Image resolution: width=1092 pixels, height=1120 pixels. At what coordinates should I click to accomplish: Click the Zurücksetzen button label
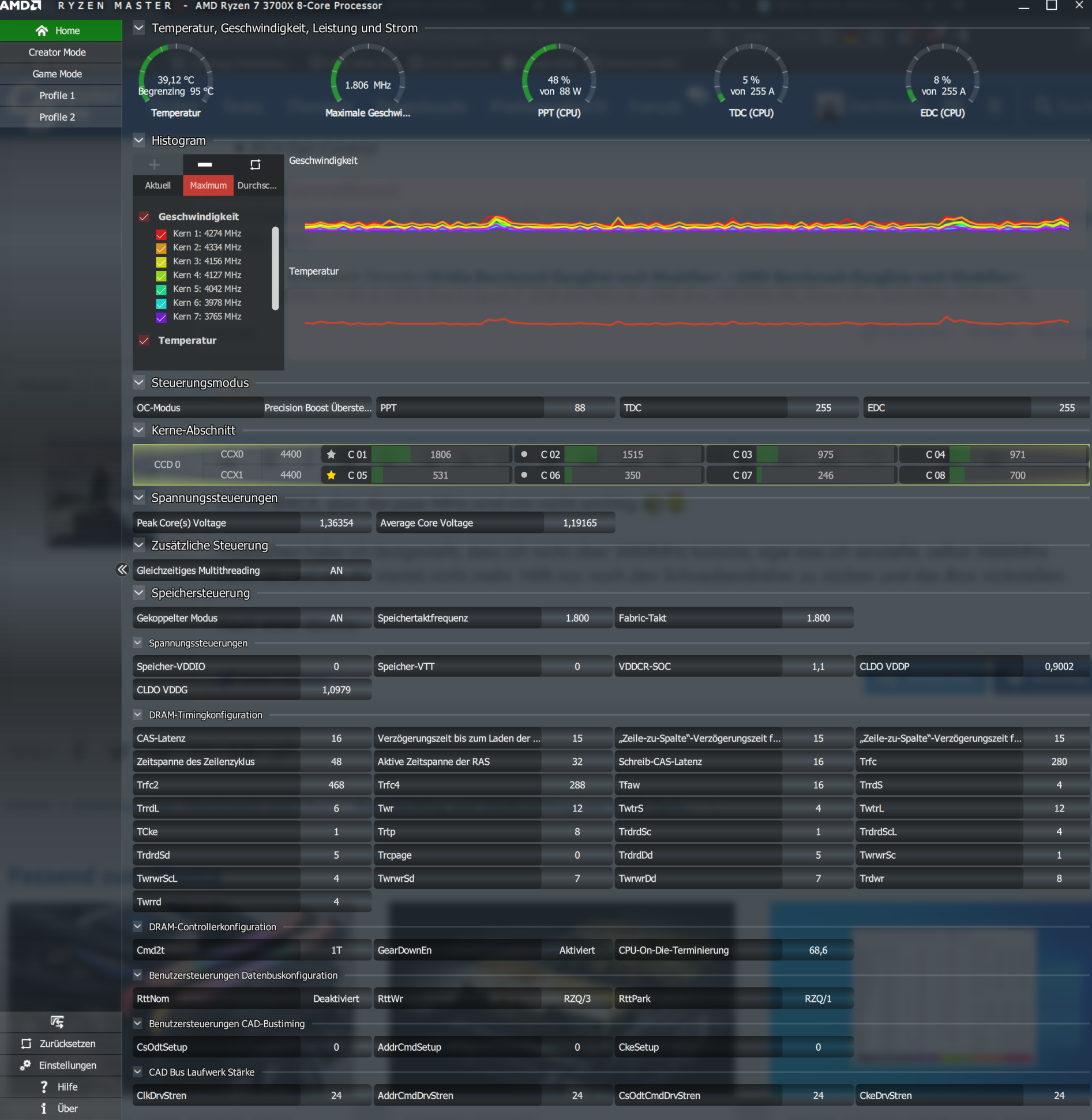[67, 1044]
